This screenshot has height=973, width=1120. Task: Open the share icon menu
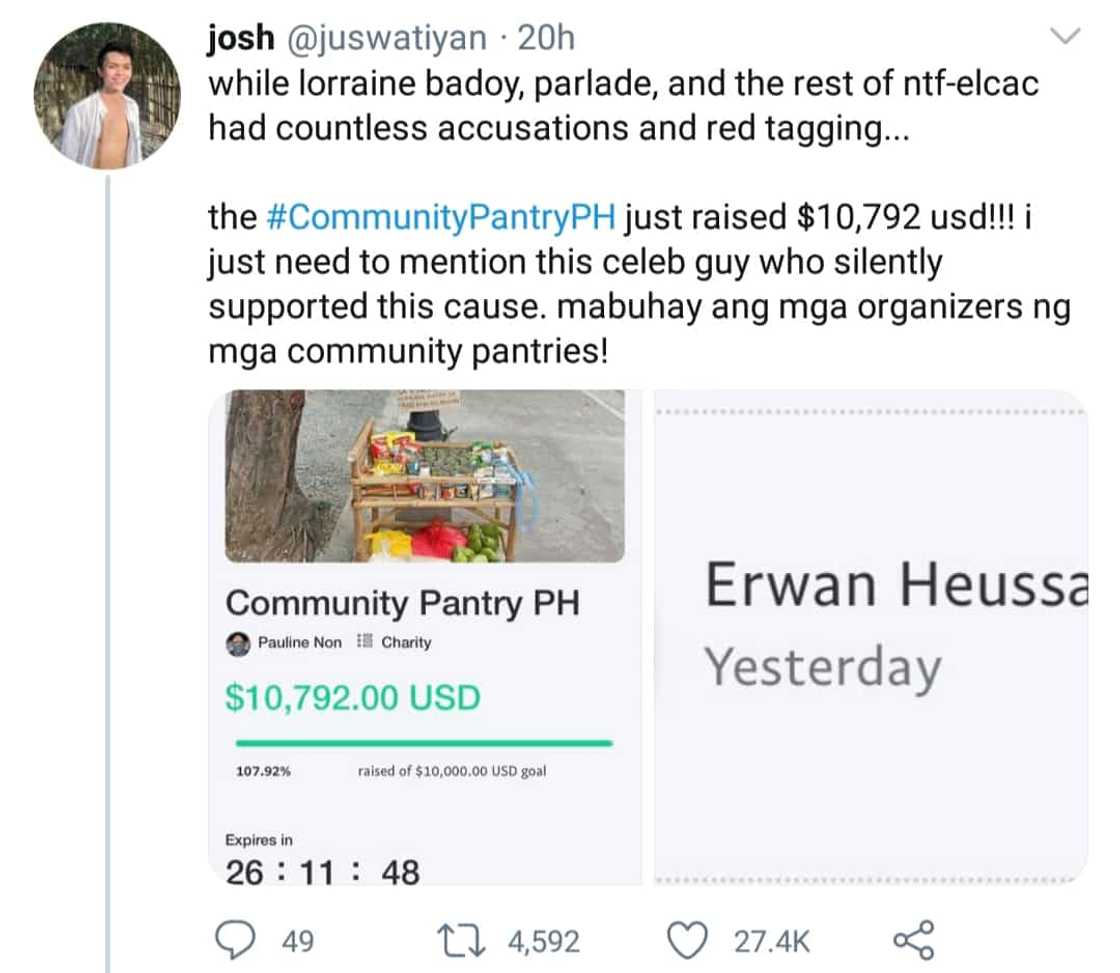point(911,940)
